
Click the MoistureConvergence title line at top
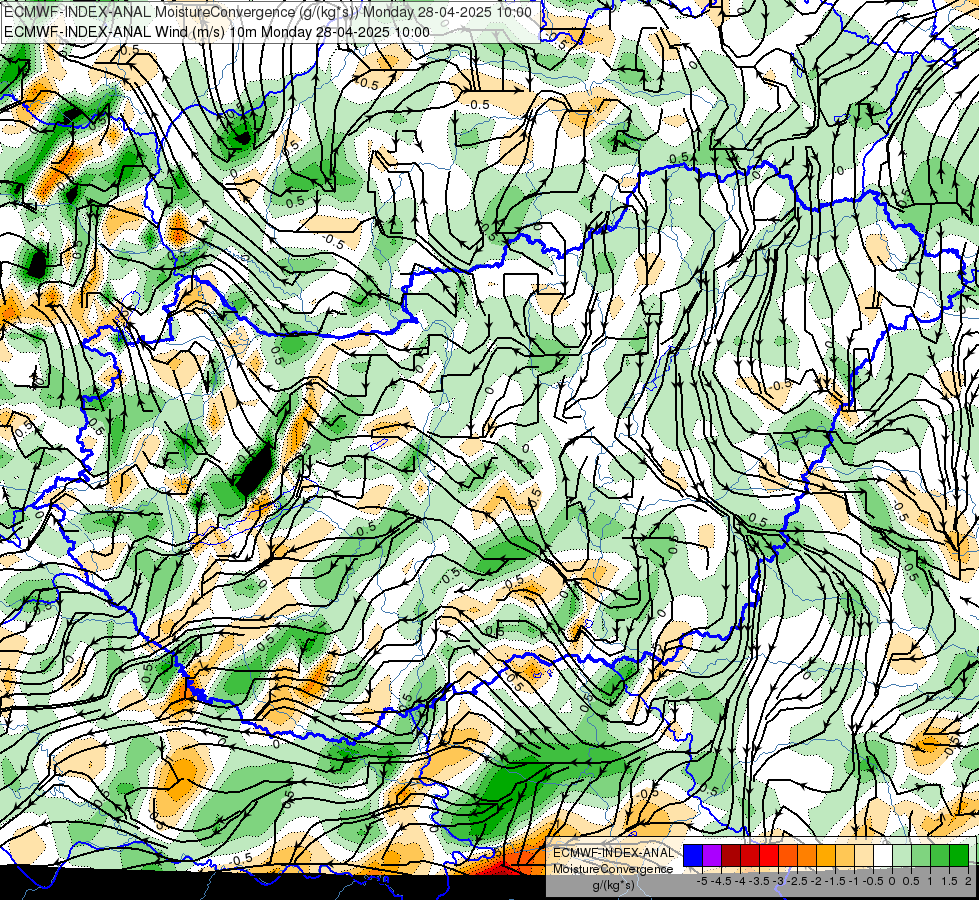[268, 12]
